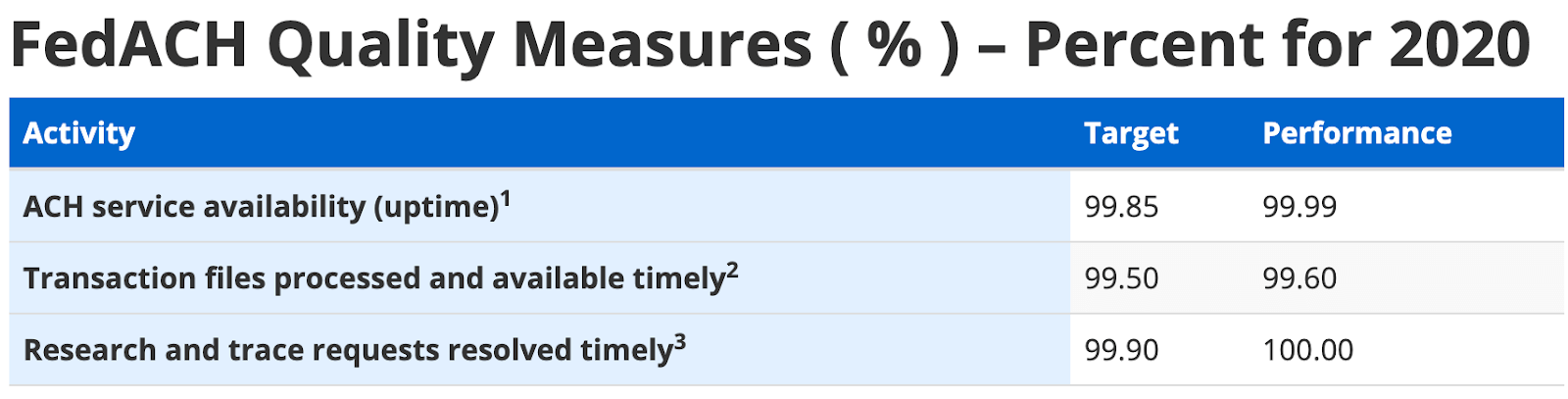Click the percent symbol in the heading
The image size is (1568, 399).
click(x=895, y=45)
